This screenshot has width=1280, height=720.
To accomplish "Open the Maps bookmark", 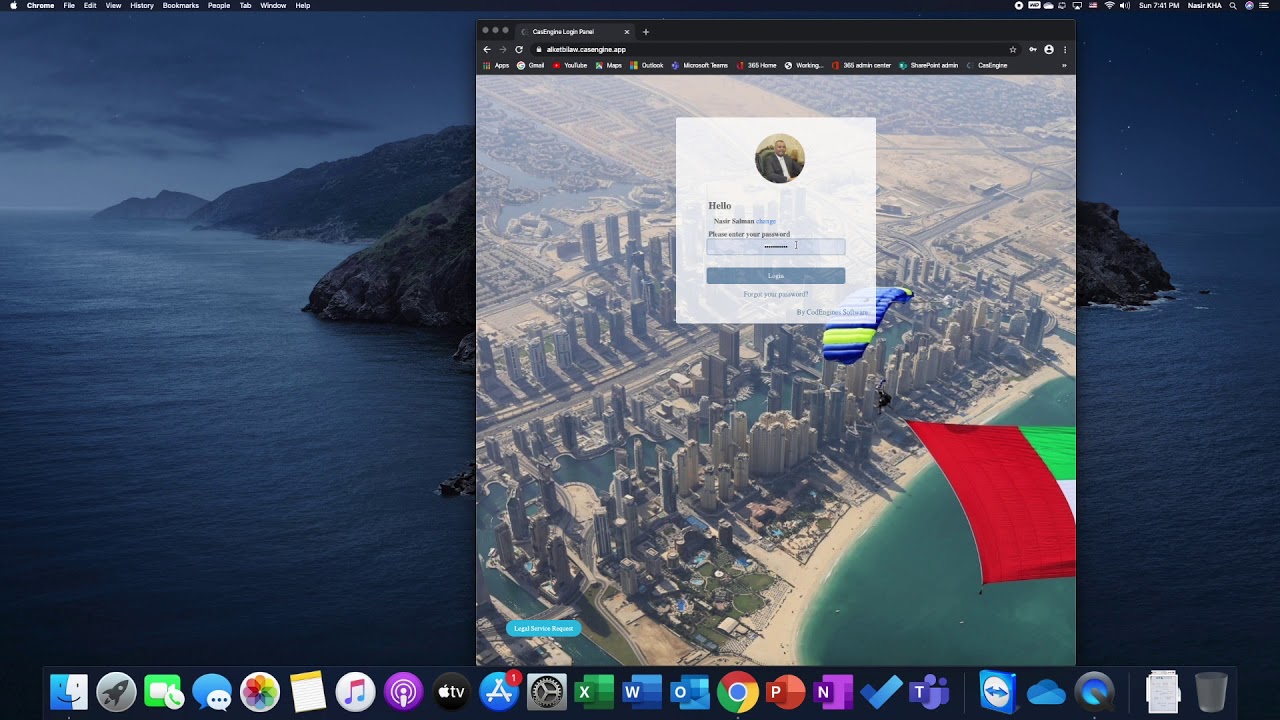I will point(609,65).
